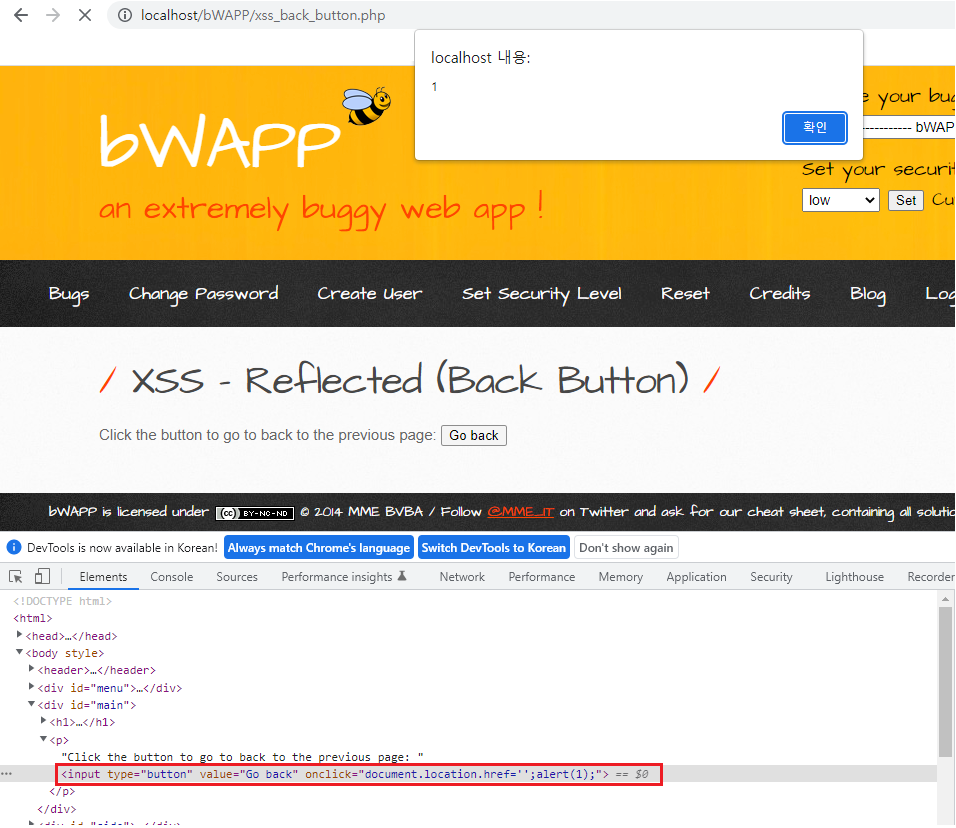This screenshot has width=956, height=828.
Task: Click the bWAPP logo title
Action: (220, 141)
